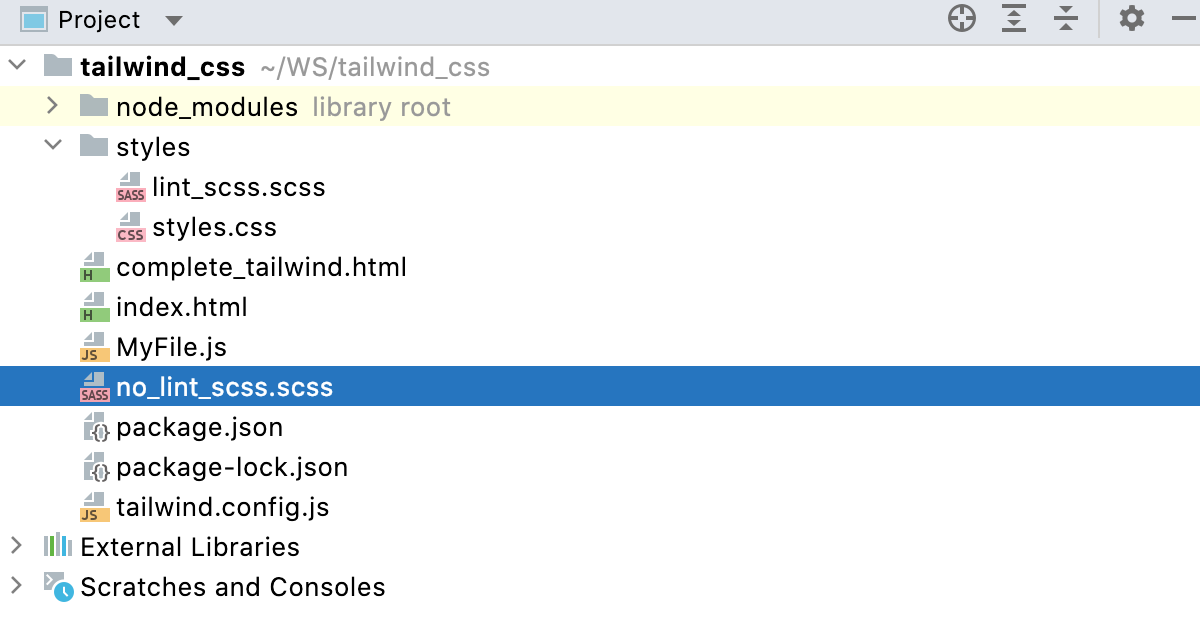Select the highlighted no_lint_scss.scss file

coord(226,387)
